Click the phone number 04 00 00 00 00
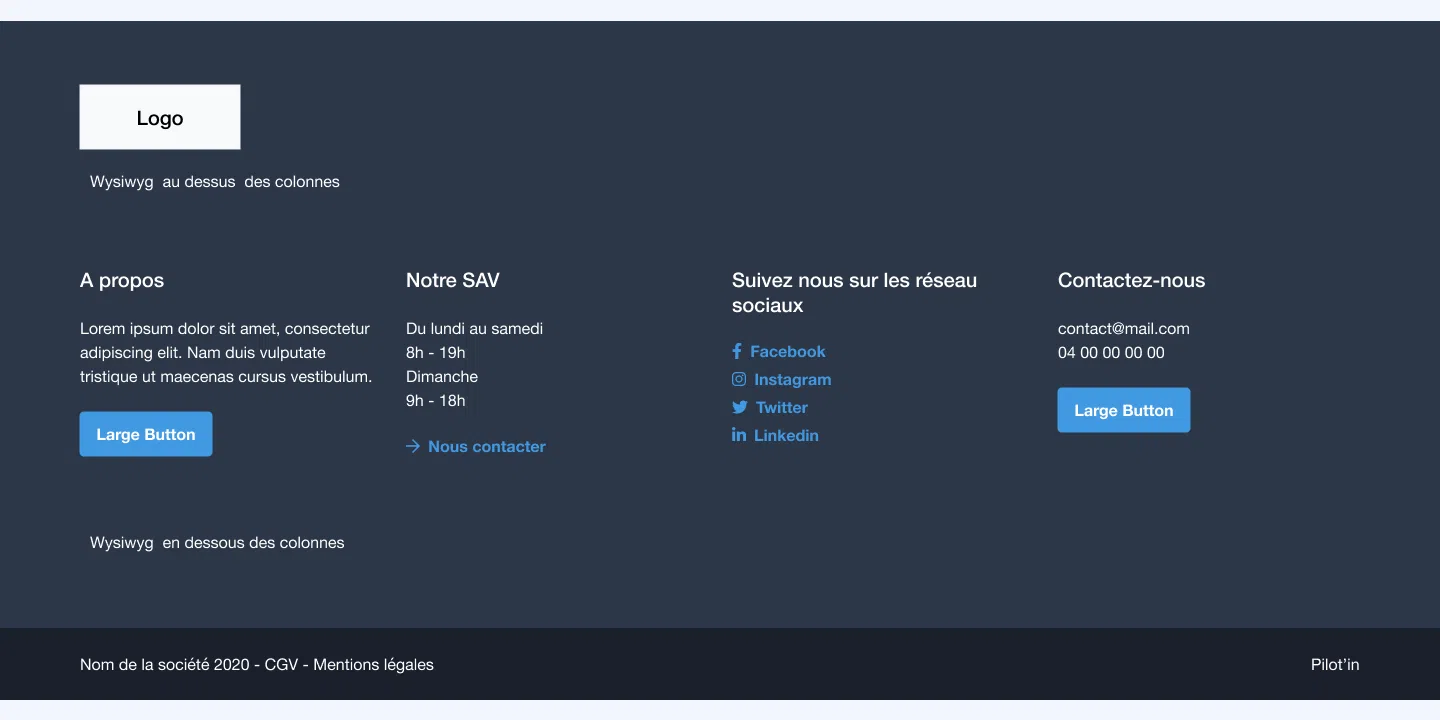Screen dimensions: 1440x720 (1111, 353)
